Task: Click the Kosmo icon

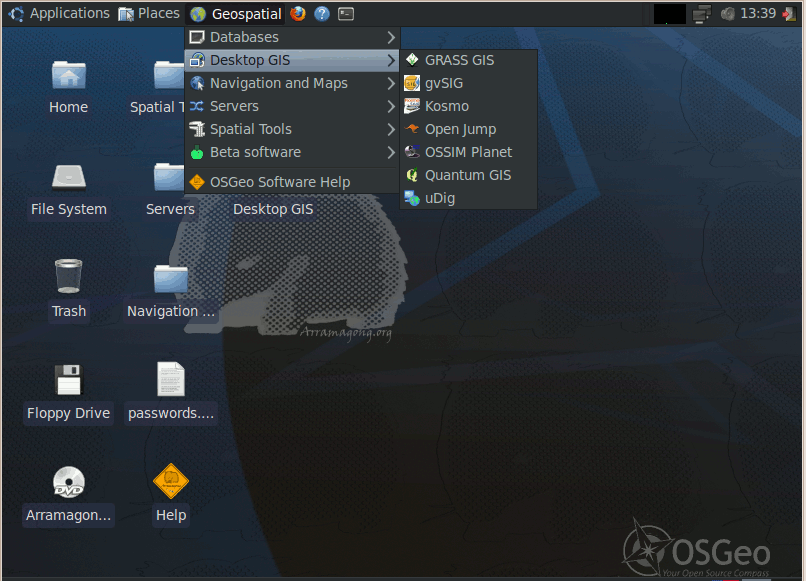Action: tap(412, 106)
